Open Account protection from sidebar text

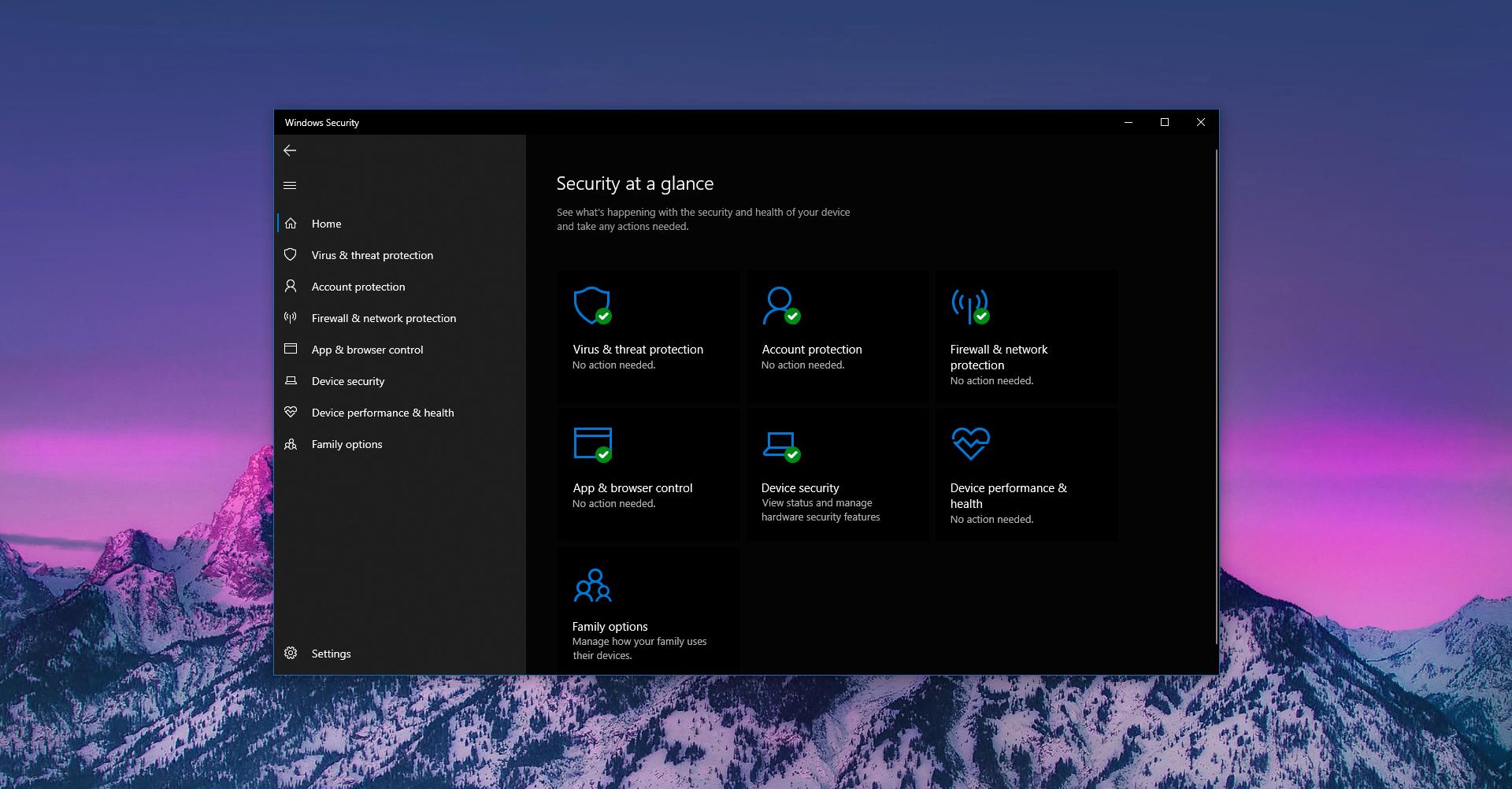tap(358, 287)
